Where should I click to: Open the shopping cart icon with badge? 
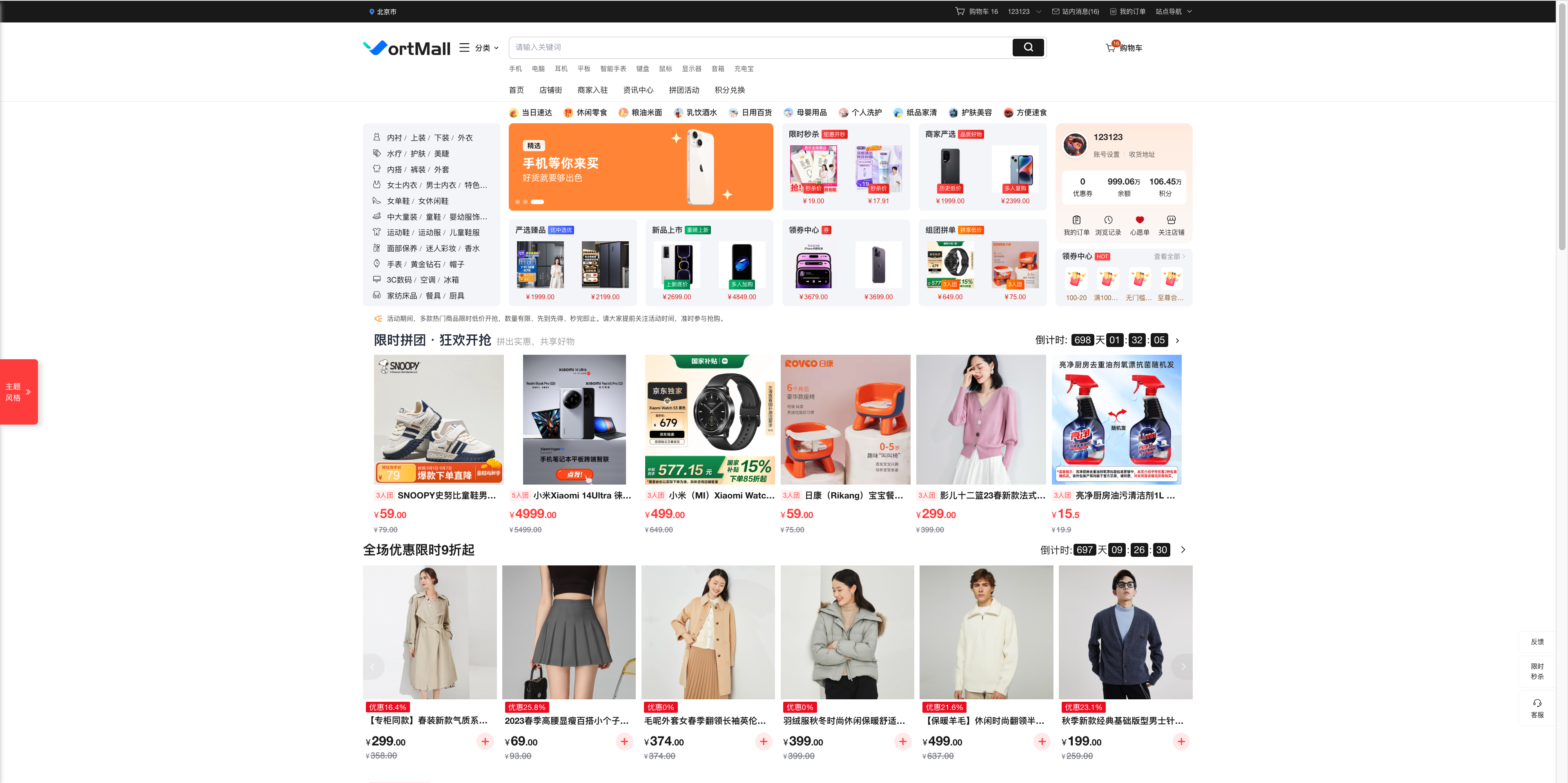[1111, 47]
